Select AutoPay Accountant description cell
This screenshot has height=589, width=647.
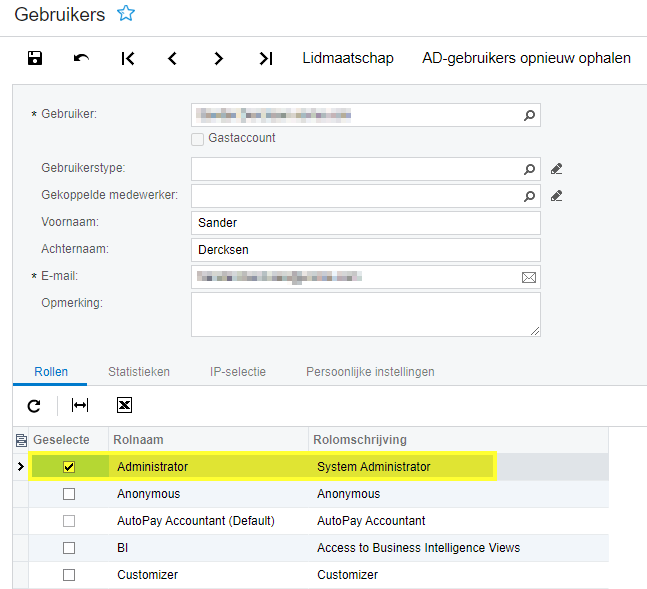(458, 521)
